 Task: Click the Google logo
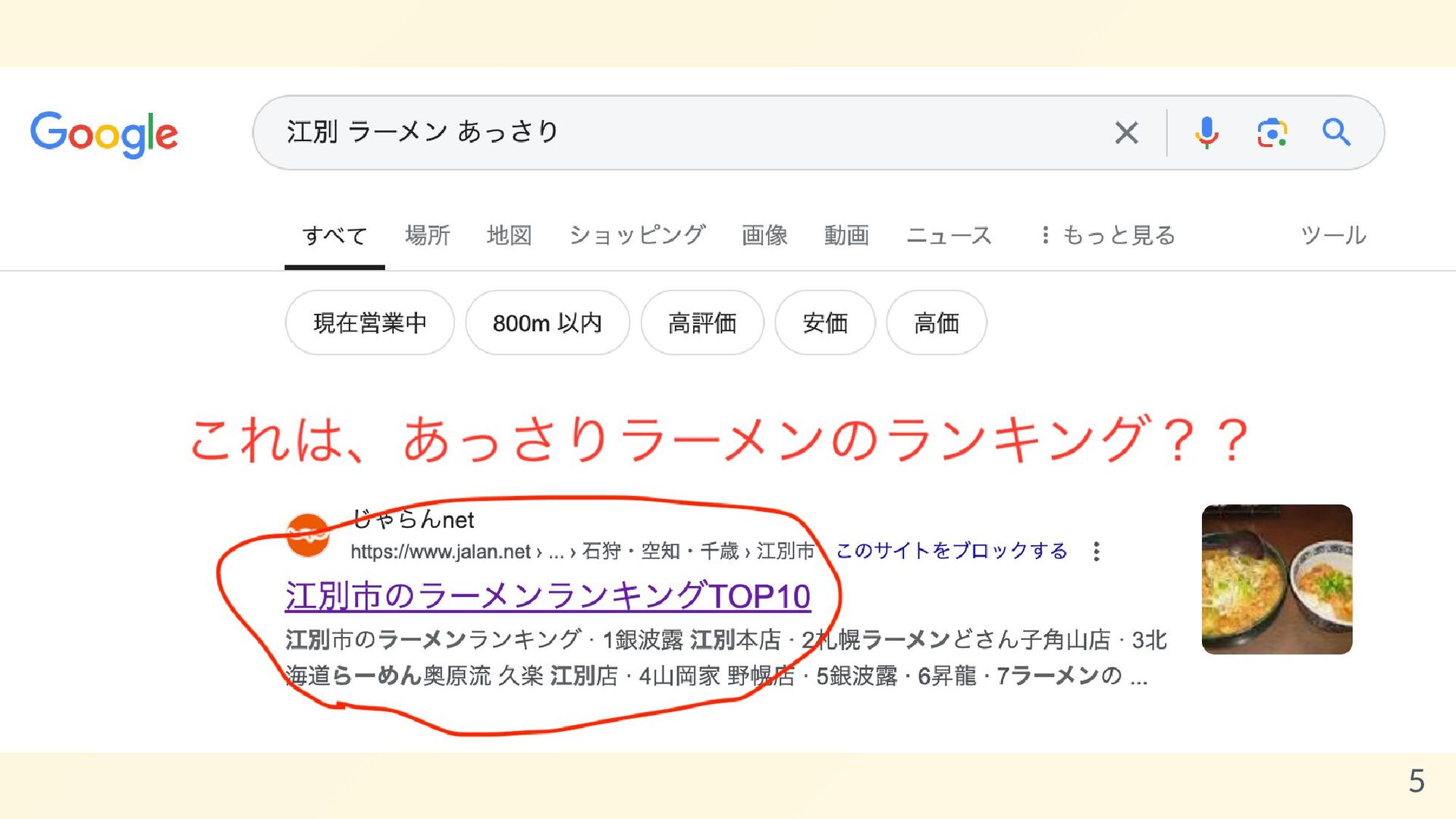[104, 133]
